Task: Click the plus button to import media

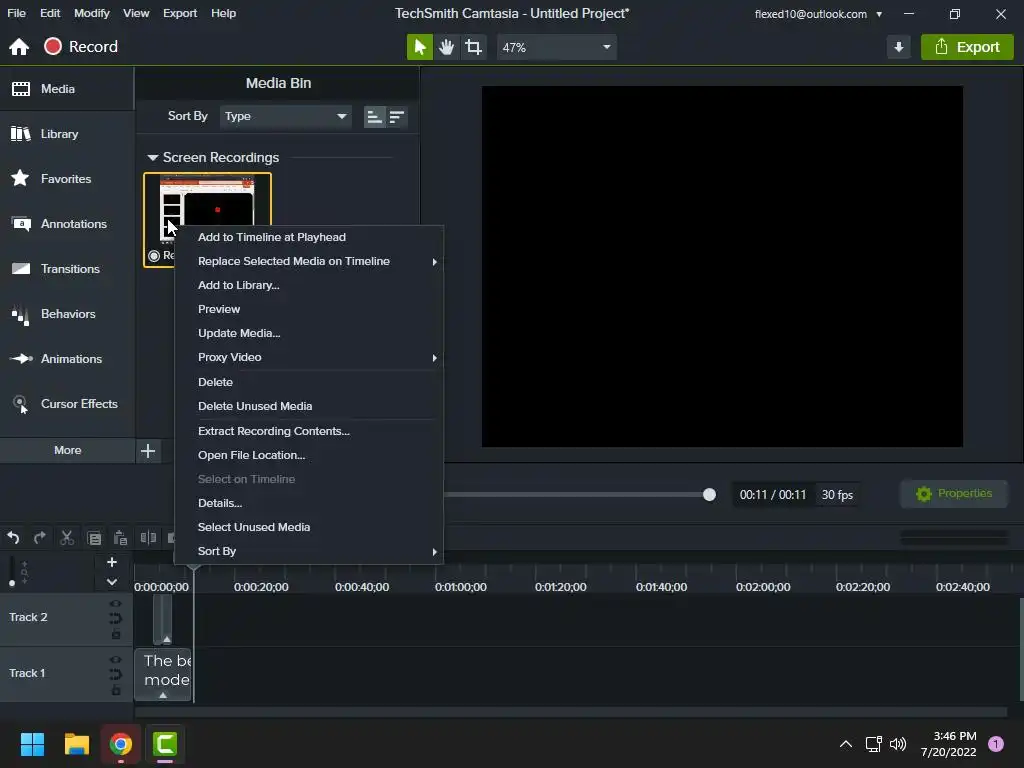Action: click(148, 451)
